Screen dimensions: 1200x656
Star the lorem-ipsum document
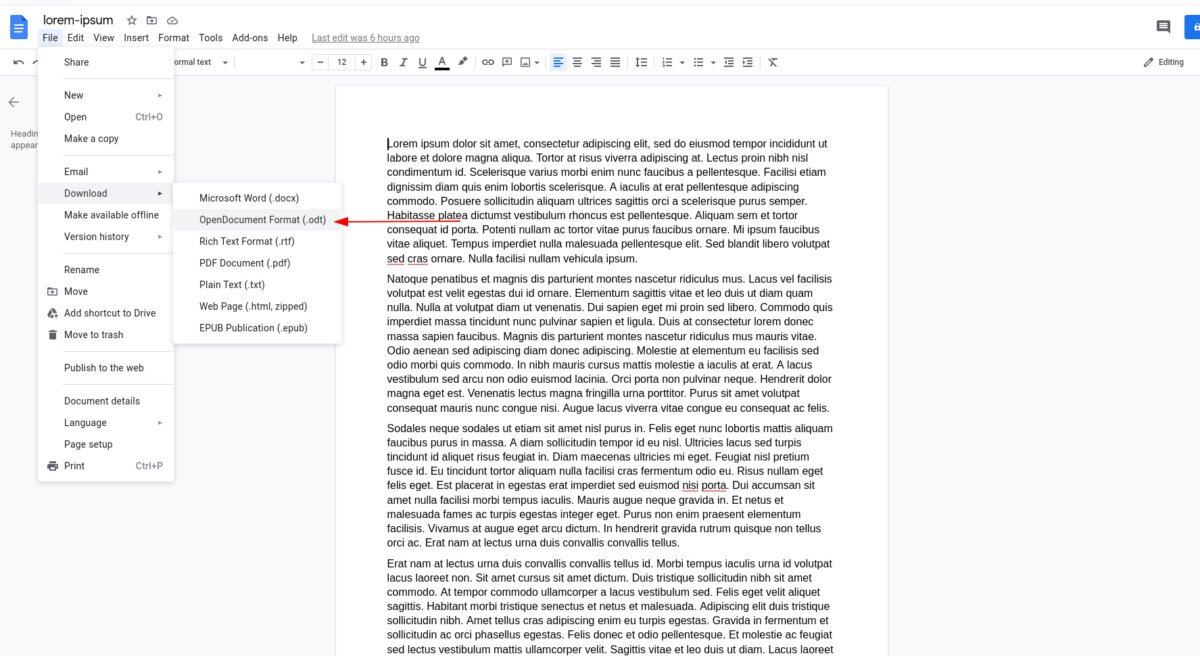(131, 20)
